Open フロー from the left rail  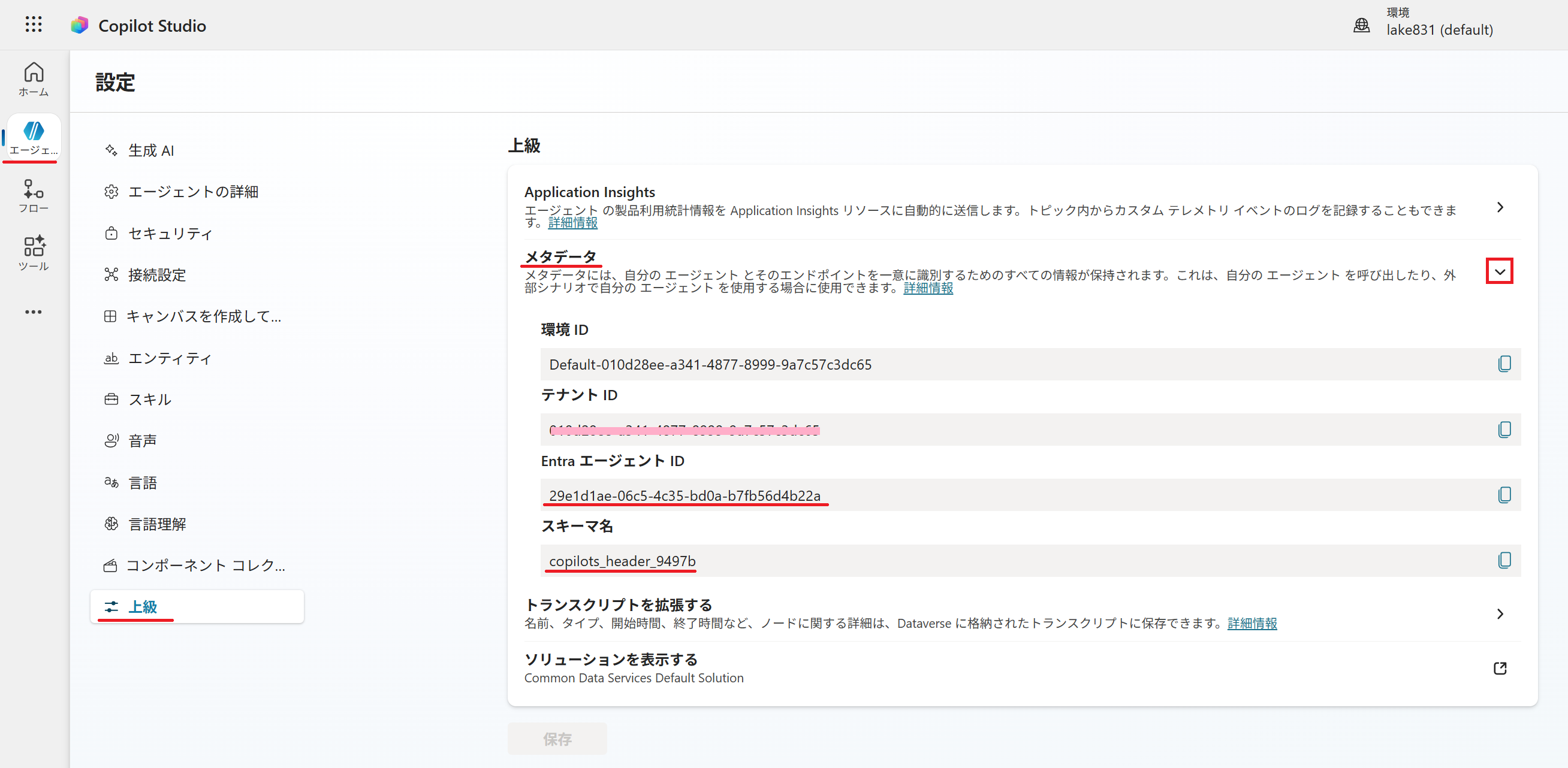(34, 196)
